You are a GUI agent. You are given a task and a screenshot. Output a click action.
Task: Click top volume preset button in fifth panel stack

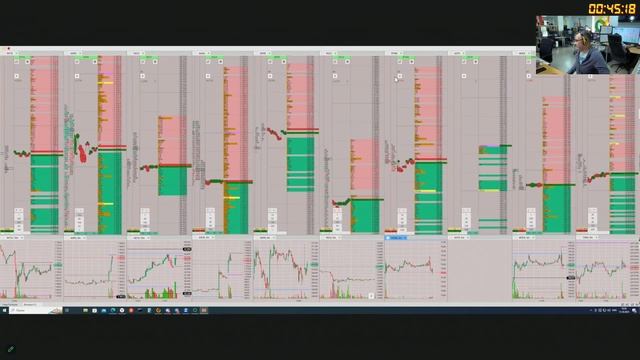pyautogui.click(x=272, y=211)
